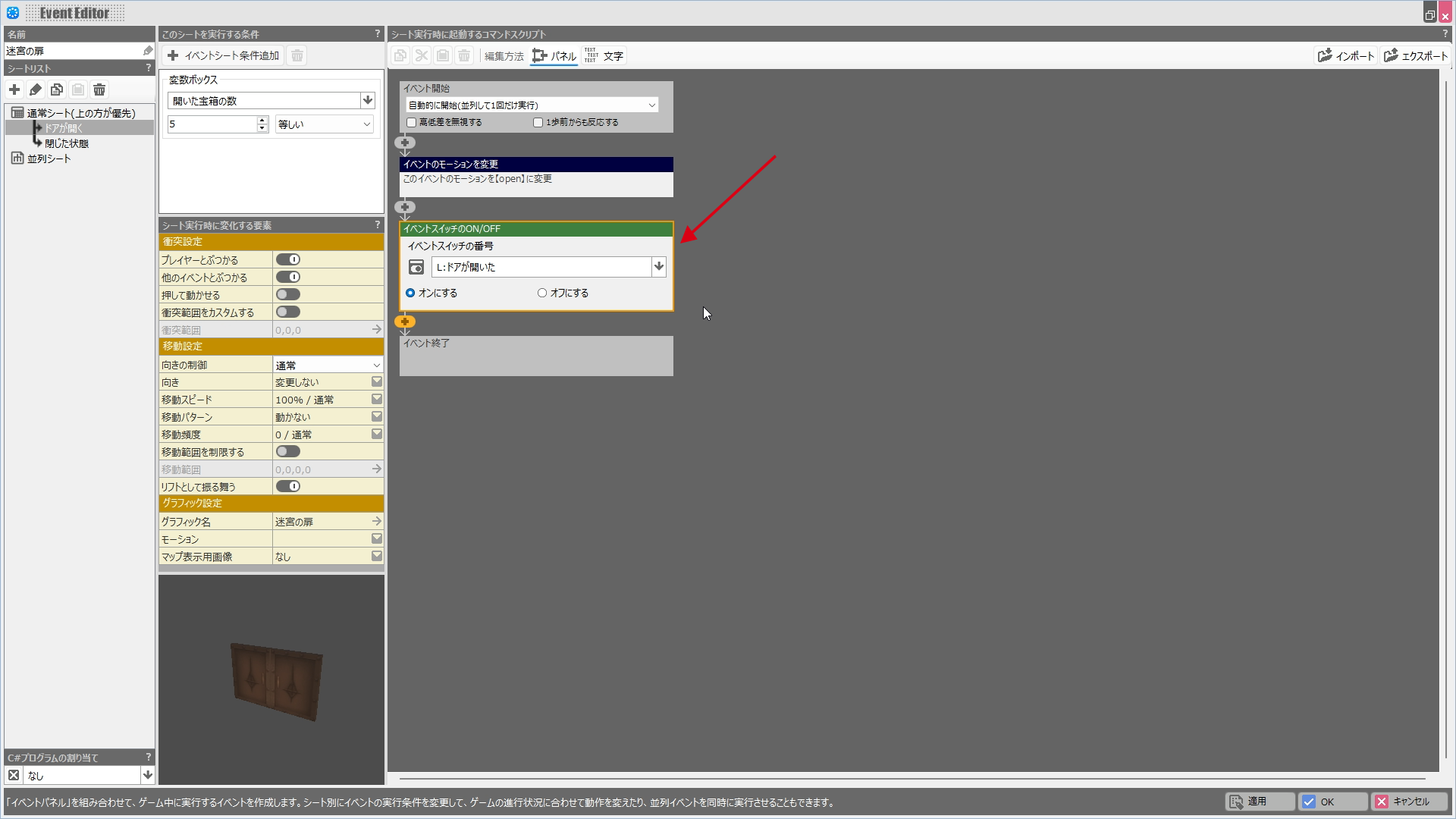Screen dimensions: 1456x819
Task: Click the edit sheet pencil icon
Action: pos(36,89)
